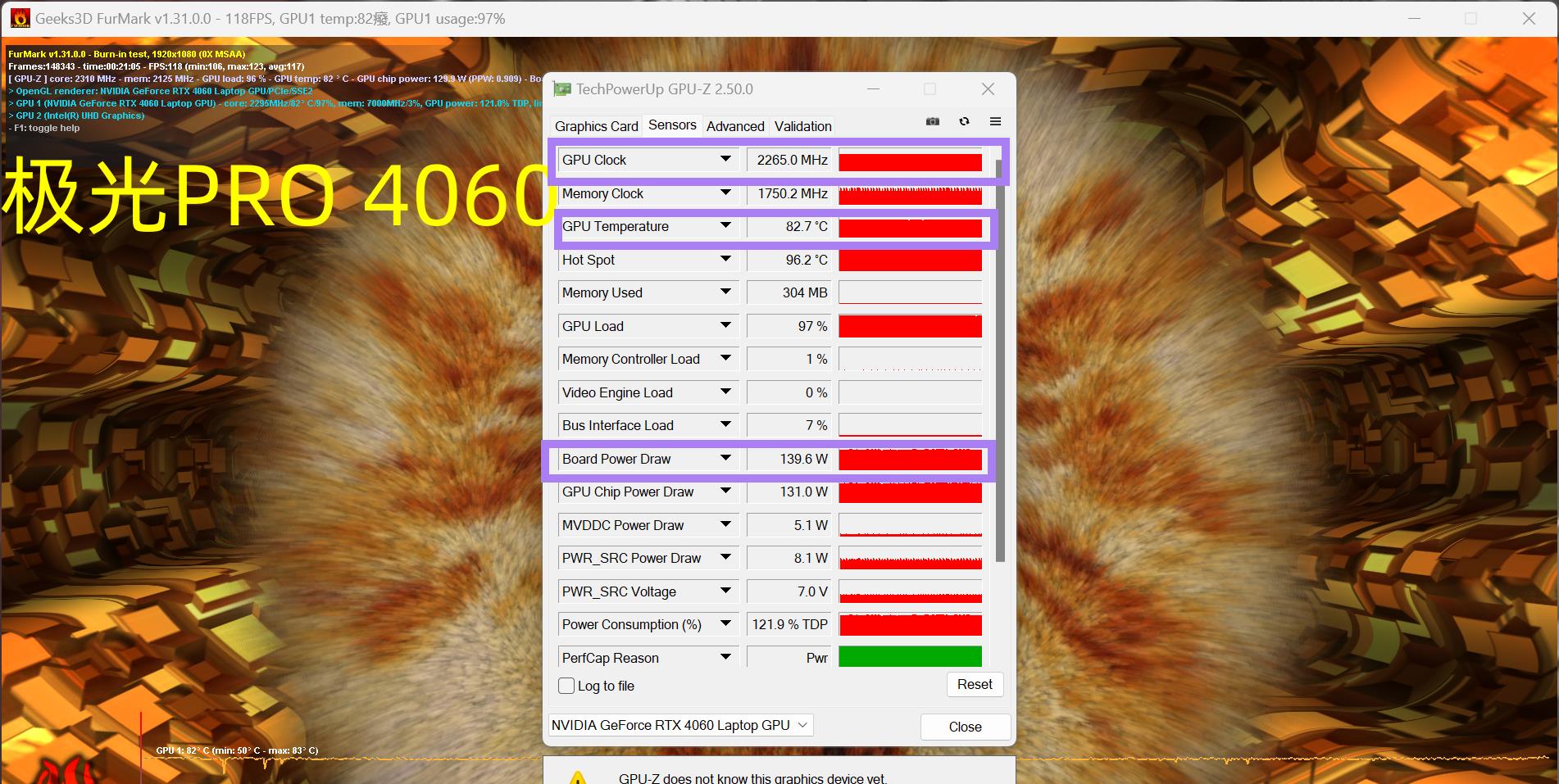1559x784 pixels.
Task: Open the GPU Clock sensor dropdown
Action: (725, 160)
